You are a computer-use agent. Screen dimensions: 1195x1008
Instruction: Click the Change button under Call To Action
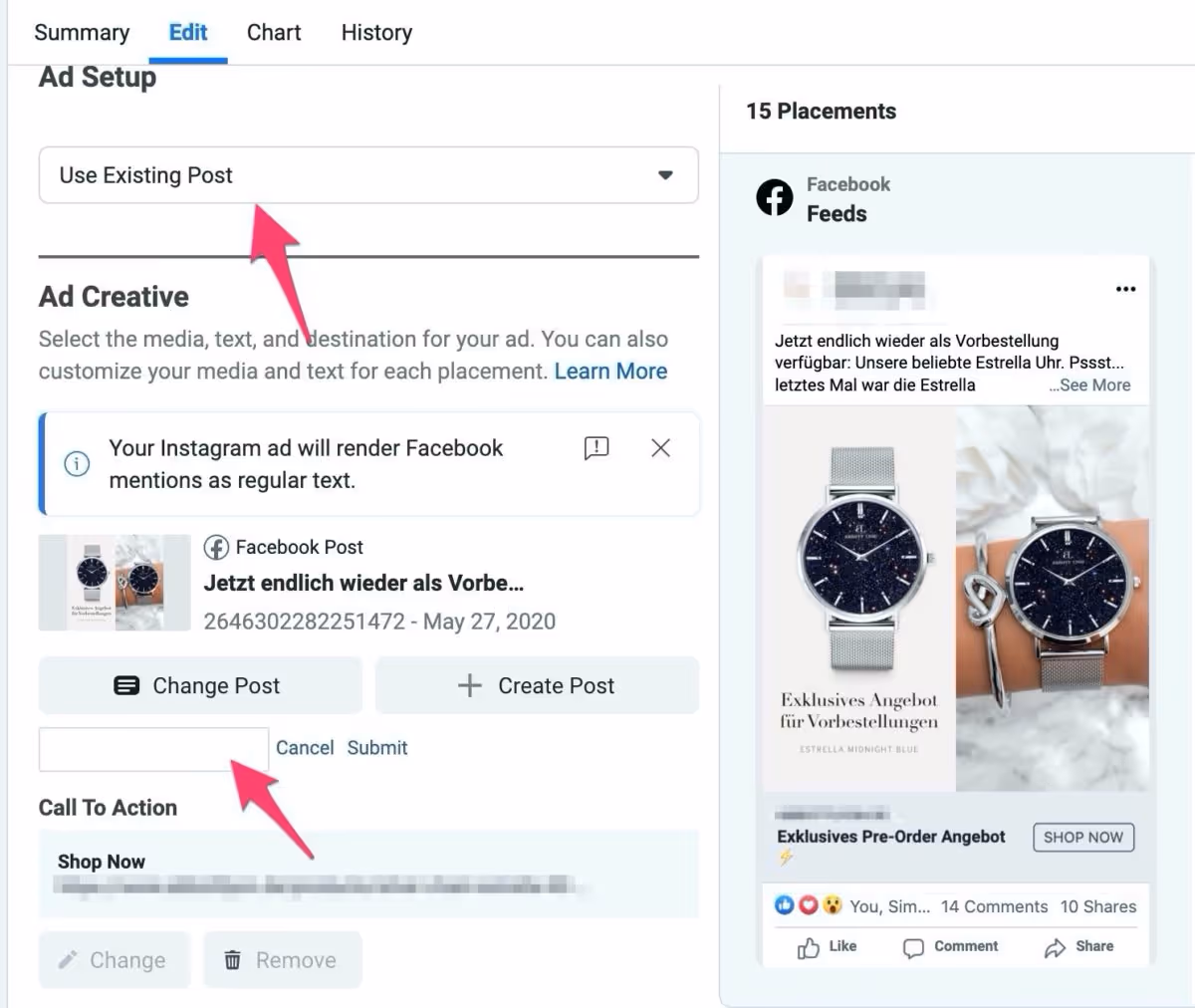[115, 960]
